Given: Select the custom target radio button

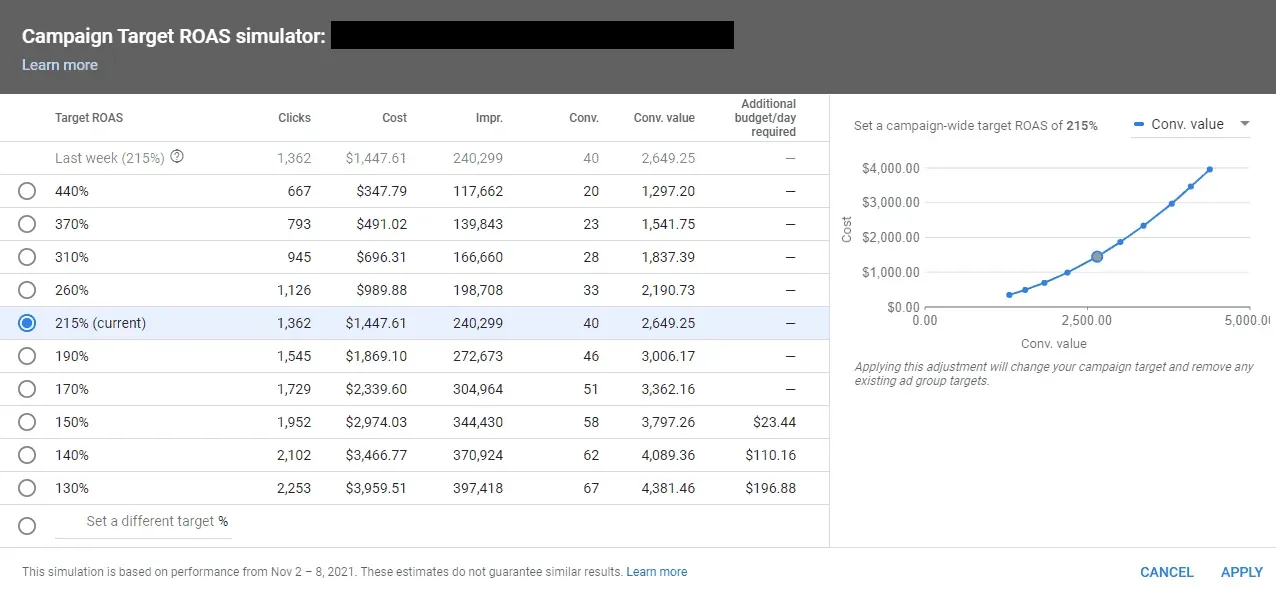Looking at the screenshot, I should 27,526.
